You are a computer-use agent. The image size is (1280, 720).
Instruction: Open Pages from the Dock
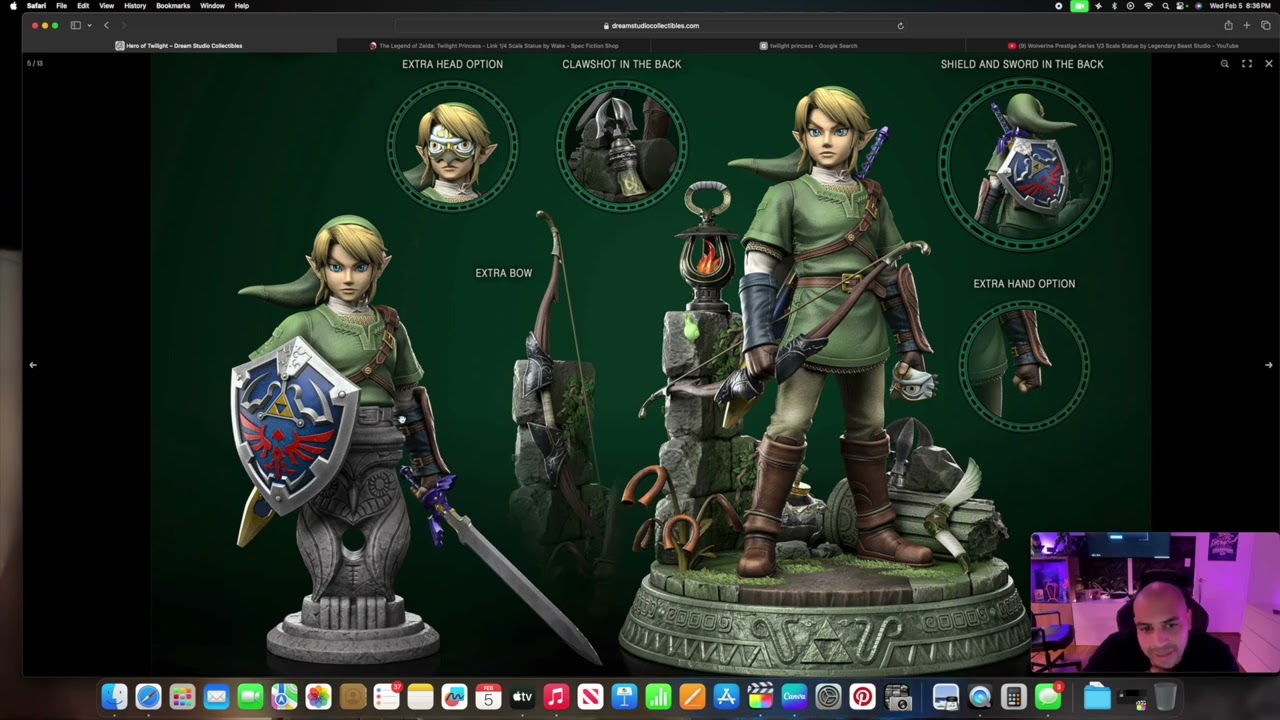click(692, 697)
